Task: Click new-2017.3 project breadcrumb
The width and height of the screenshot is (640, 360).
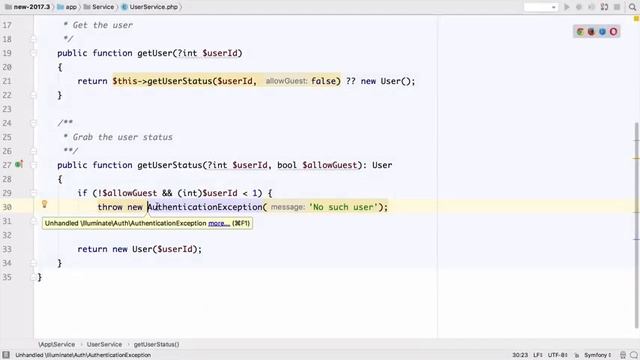Action: [x=28, y=7]
